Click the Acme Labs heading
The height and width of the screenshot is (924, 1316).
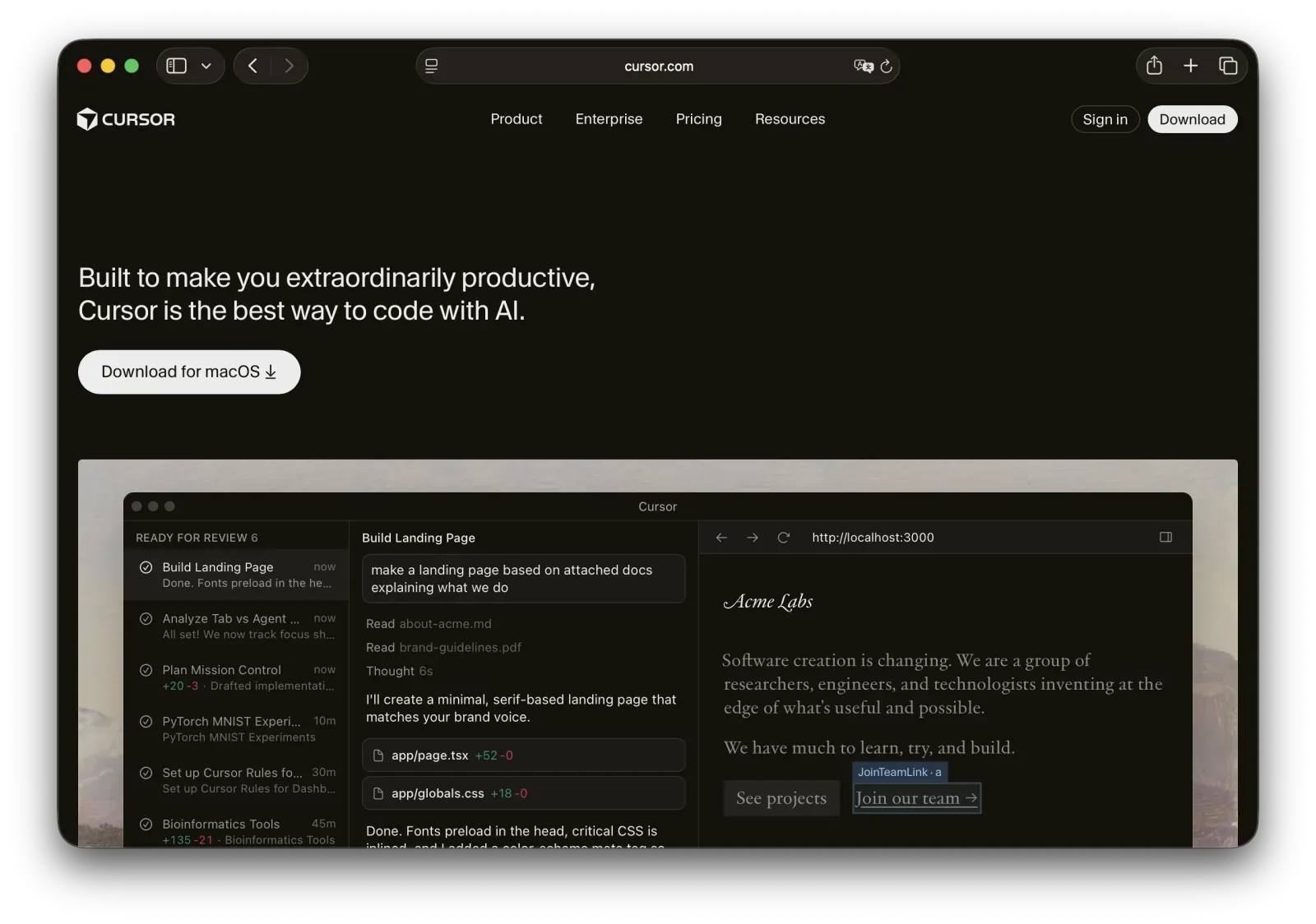768,602
